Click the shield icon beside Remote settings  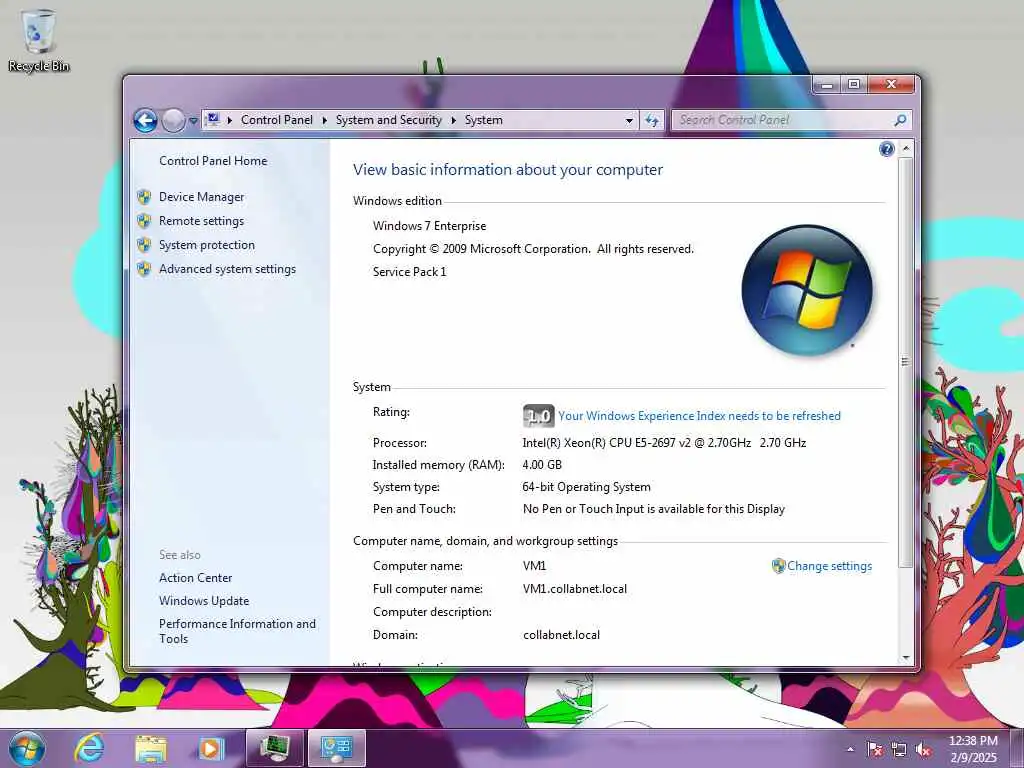point(144,221)
